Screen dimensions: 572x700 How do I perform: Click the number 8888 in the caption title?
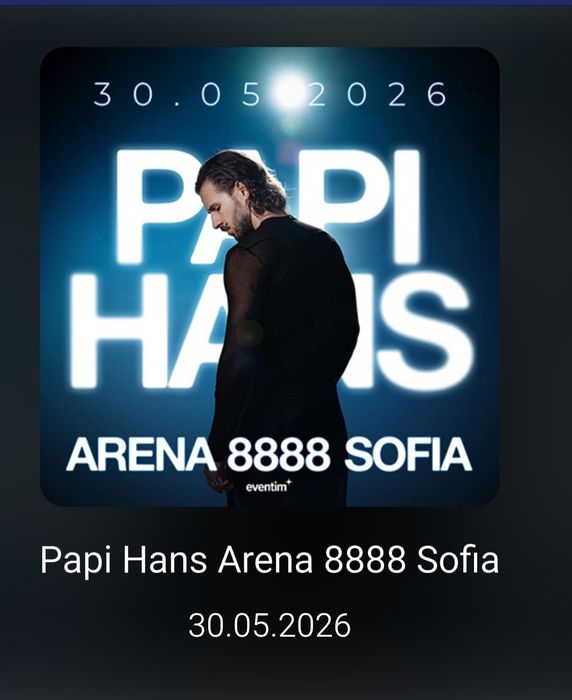pos(365,560)
